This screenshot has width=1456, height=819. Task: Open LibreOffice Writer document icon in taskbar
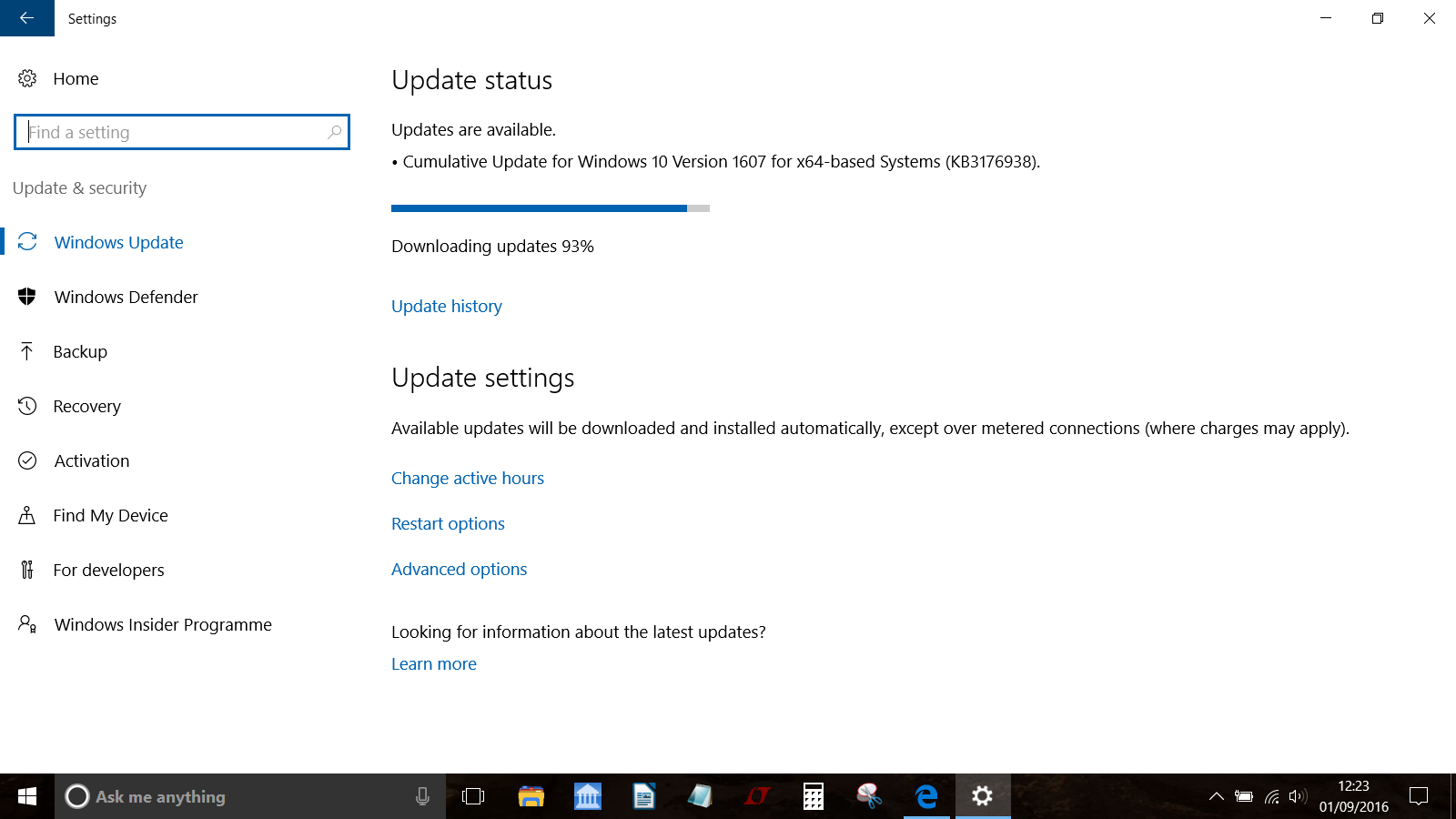644,796
